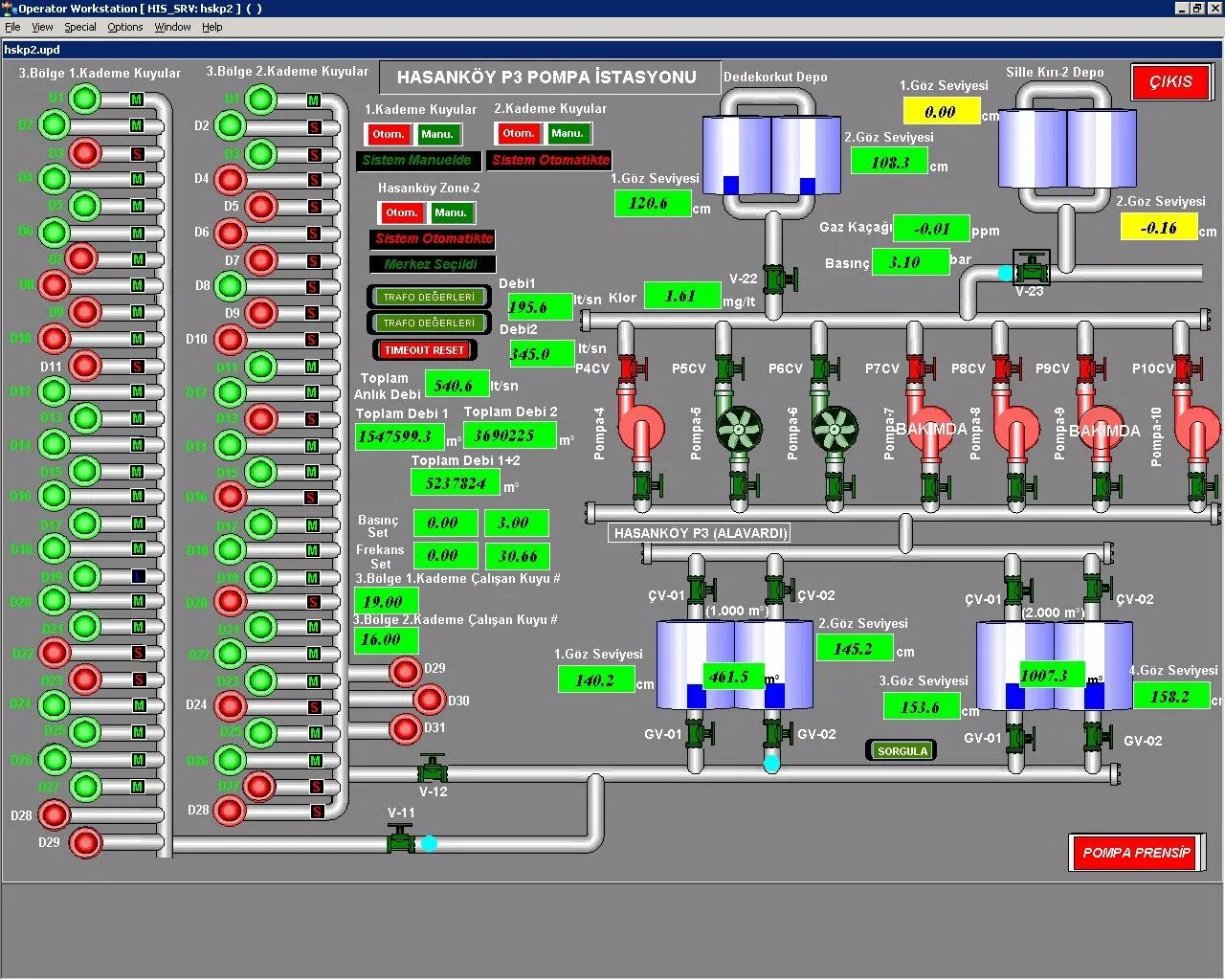Image resolution: width=1225 pixels, height=980 pixels.
Task: Select the red D30 well lamp
Action: click(x=429, y=701)
